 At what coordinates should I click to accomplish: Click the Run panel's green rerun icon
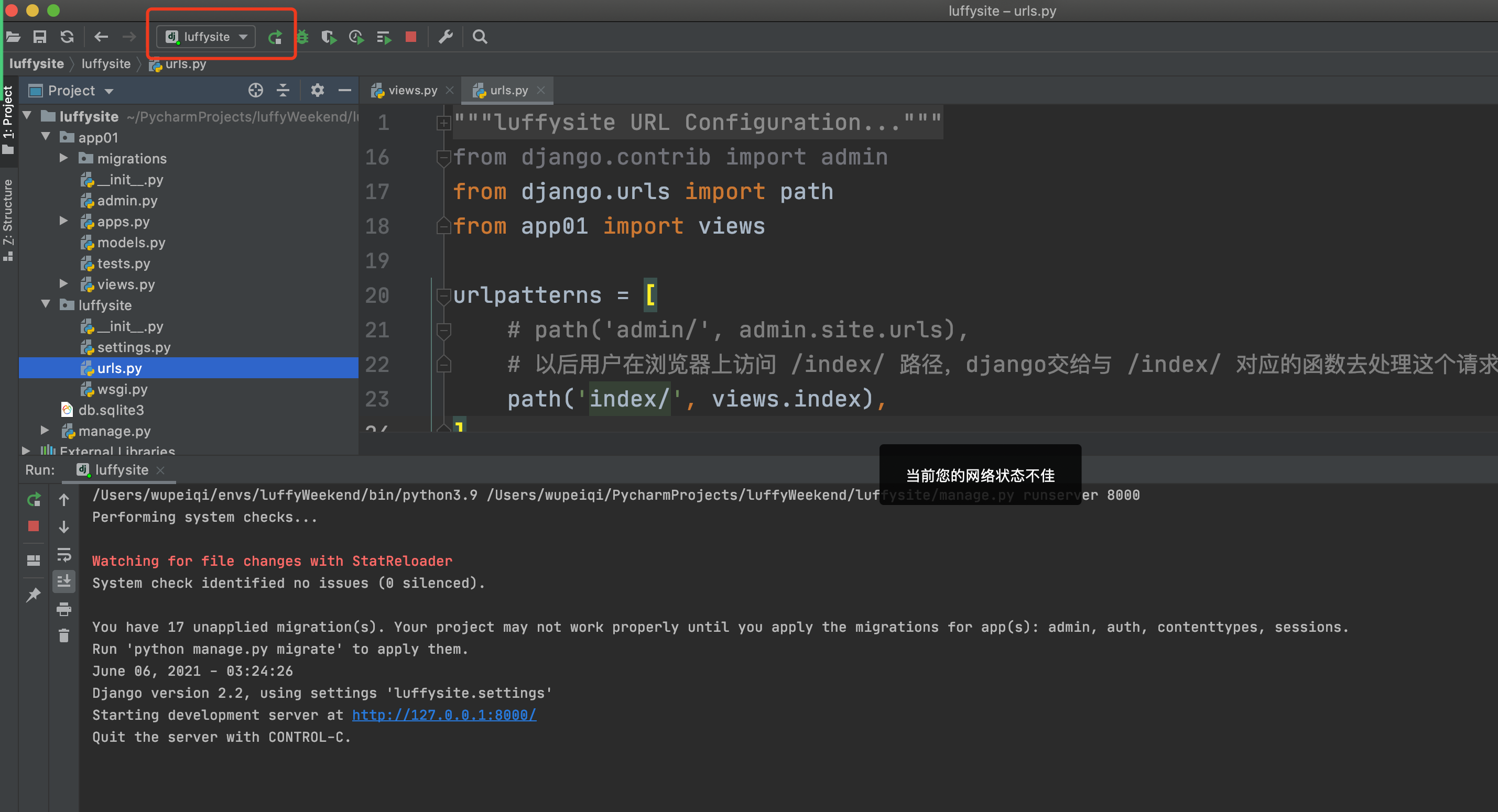click(34, 499)
